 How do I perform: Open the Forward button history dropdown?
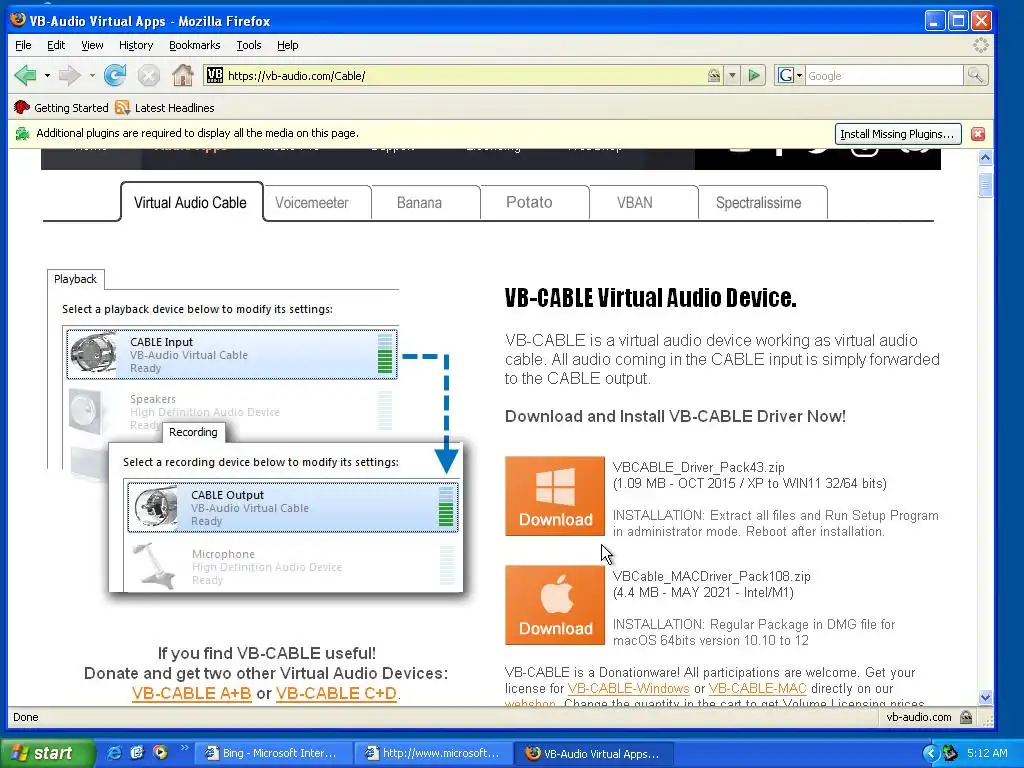click(92, 76)
